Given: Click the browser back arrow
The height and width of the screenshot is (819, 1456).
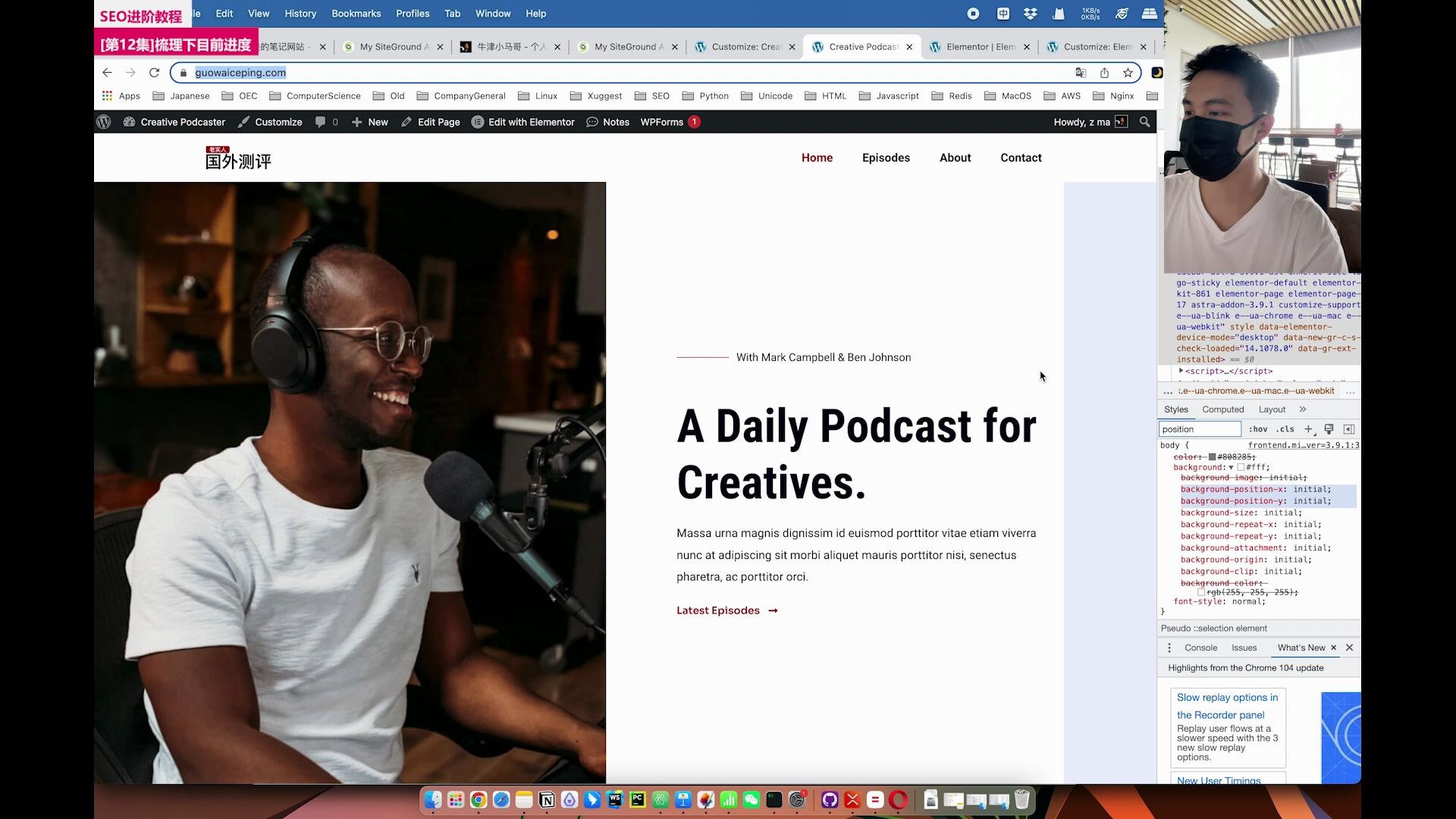Looking at the screenshot, I should [x=107, y=73].
